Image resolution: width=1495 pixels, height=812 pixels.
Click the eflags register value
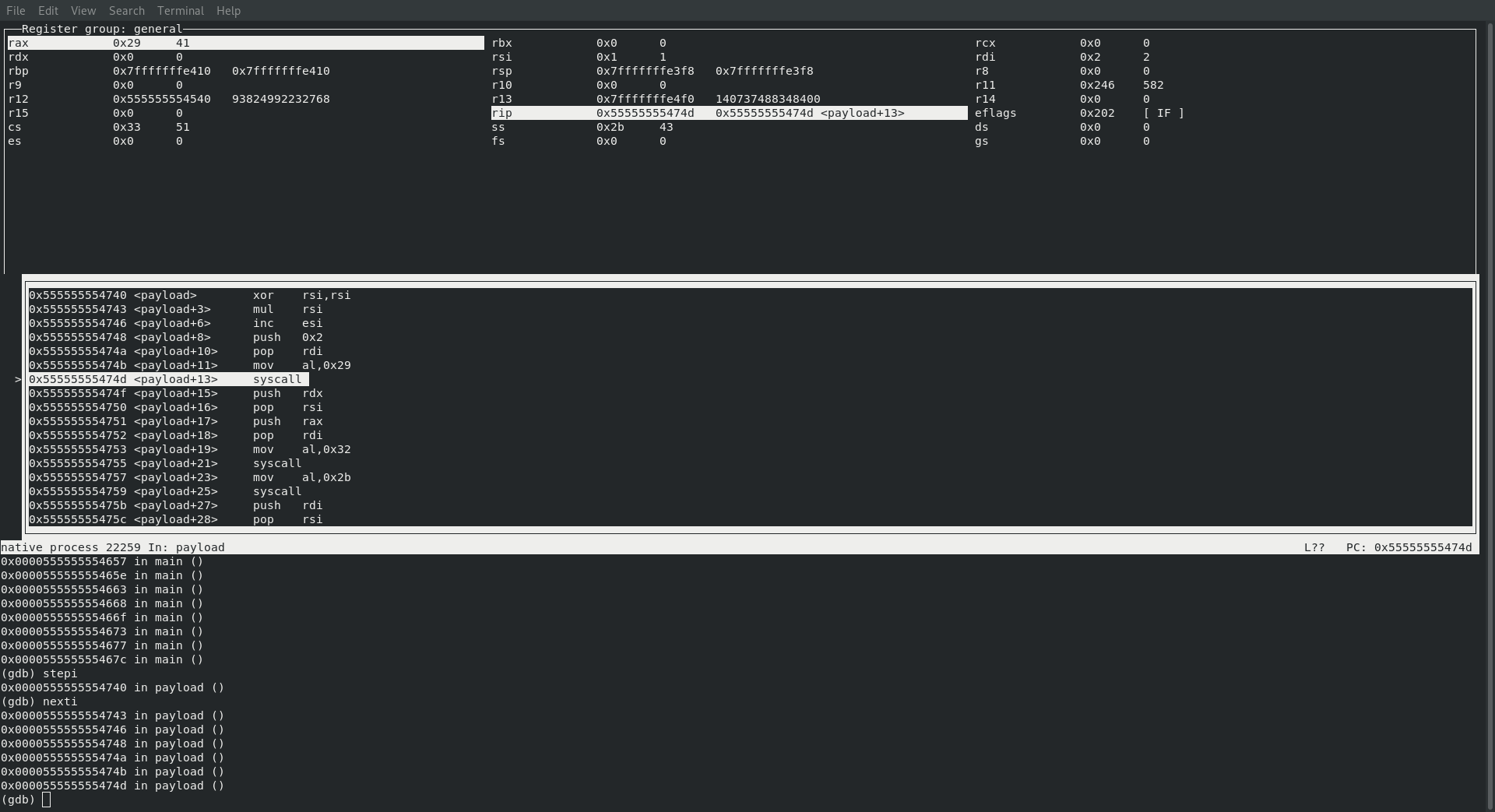point(1097,113)
